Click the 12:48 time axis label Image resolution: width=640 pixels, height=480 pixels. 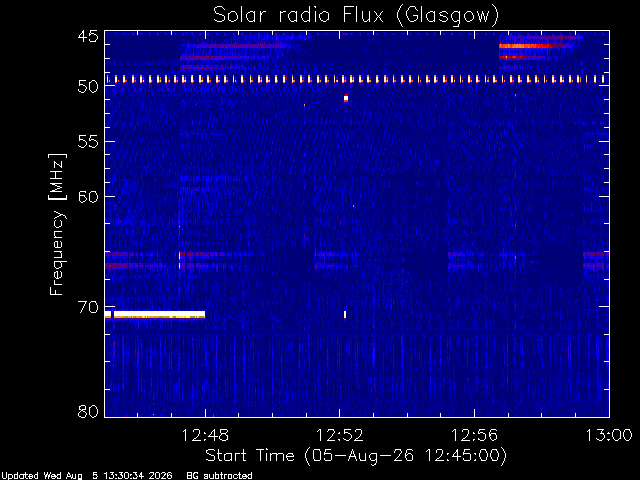tap(205, 435)
